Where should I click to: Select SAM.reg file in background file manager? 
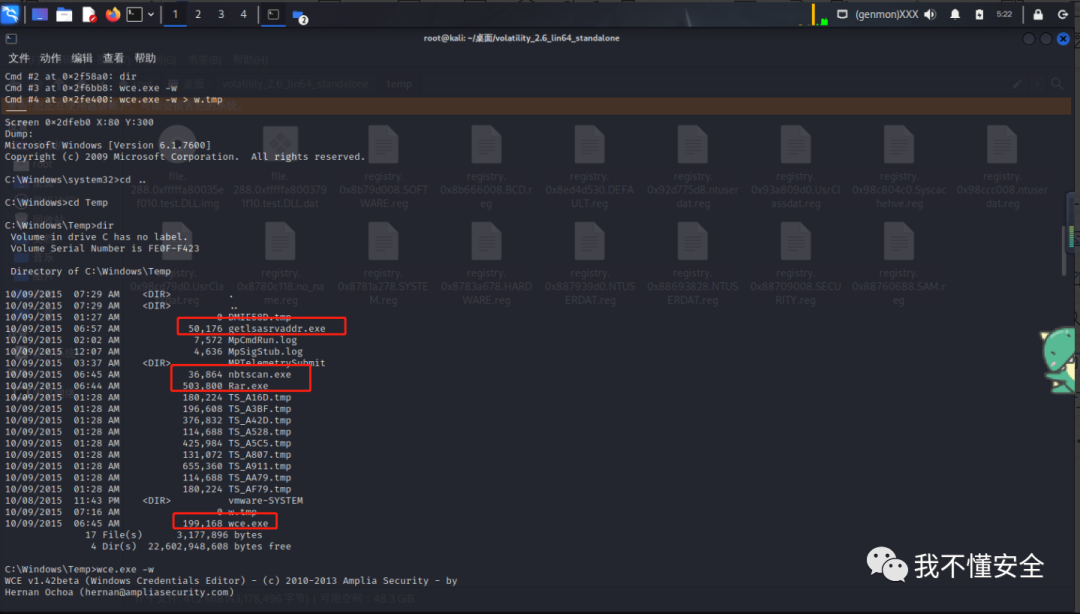[899, 265]
